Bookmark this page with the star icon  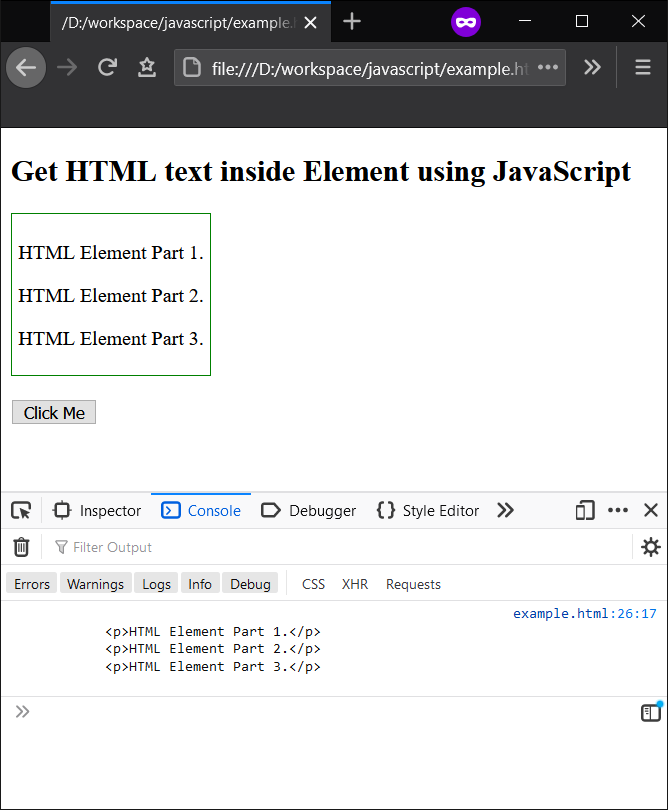coord(145,68)
